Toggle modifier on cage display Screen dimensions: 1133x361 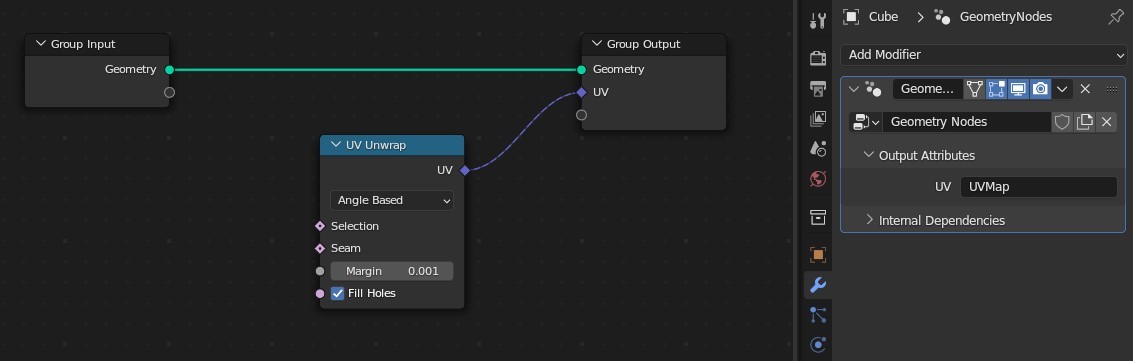975,89
